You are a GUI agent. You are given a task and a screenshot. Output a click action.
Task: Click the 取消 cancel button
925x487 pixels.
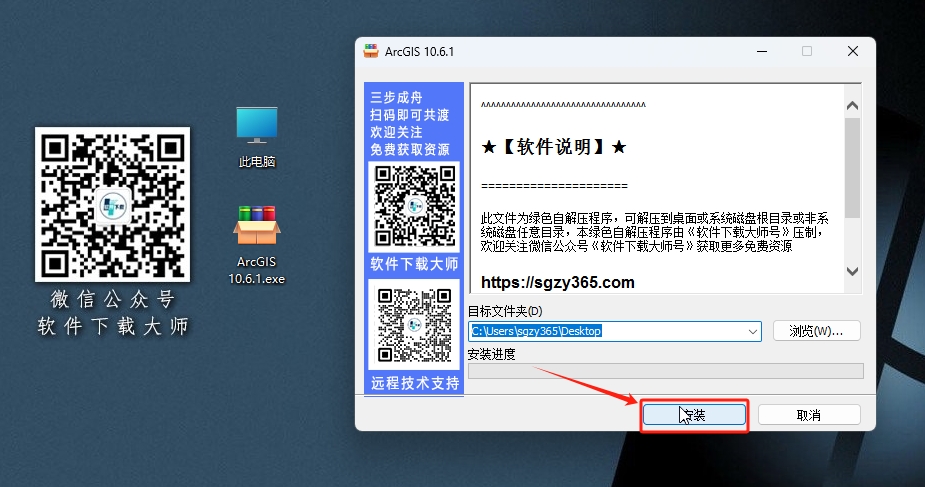pos(809,415)
